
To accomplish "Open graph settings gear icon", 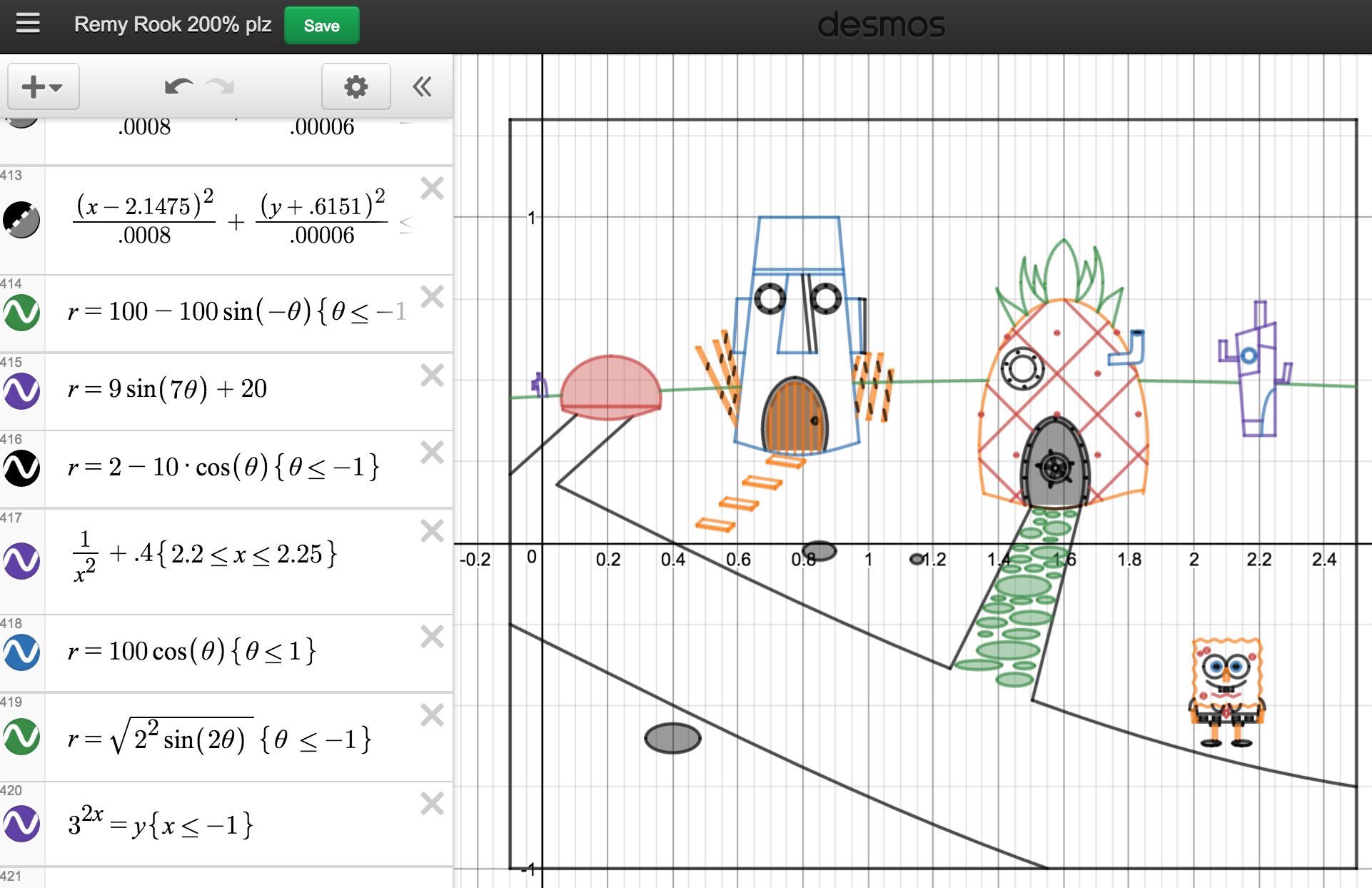I will (x=355, y=87).
